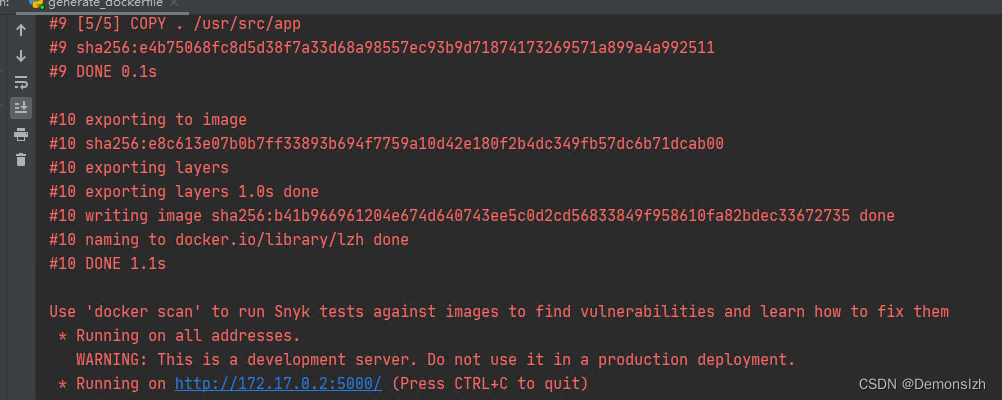The image size is (1002, 400).
Task: Click the '#10 DONE 1.1s' output line
Action: click(107, 264)
